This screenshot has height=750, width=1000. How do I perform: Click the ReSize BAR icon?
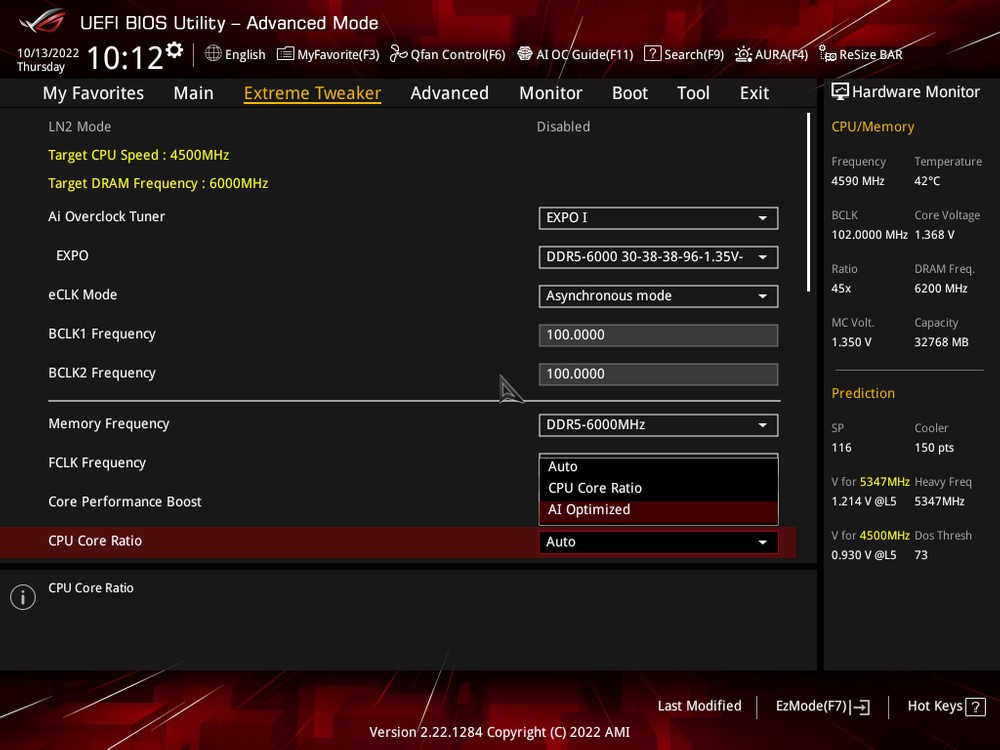(827, 54)
